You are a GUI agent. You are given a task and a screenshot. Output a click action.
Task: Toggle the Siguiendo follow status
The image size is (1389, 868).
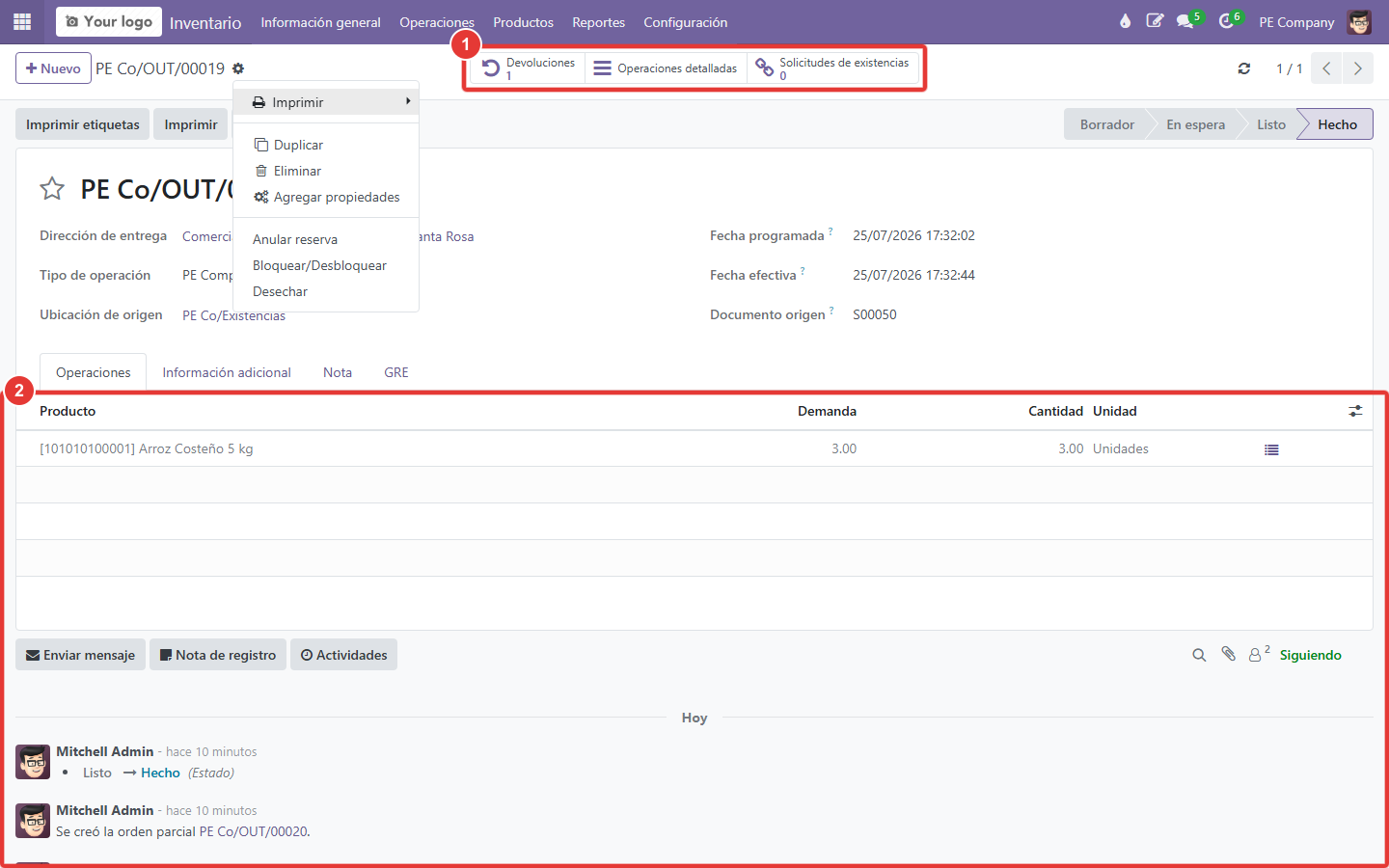[1310, 655]
